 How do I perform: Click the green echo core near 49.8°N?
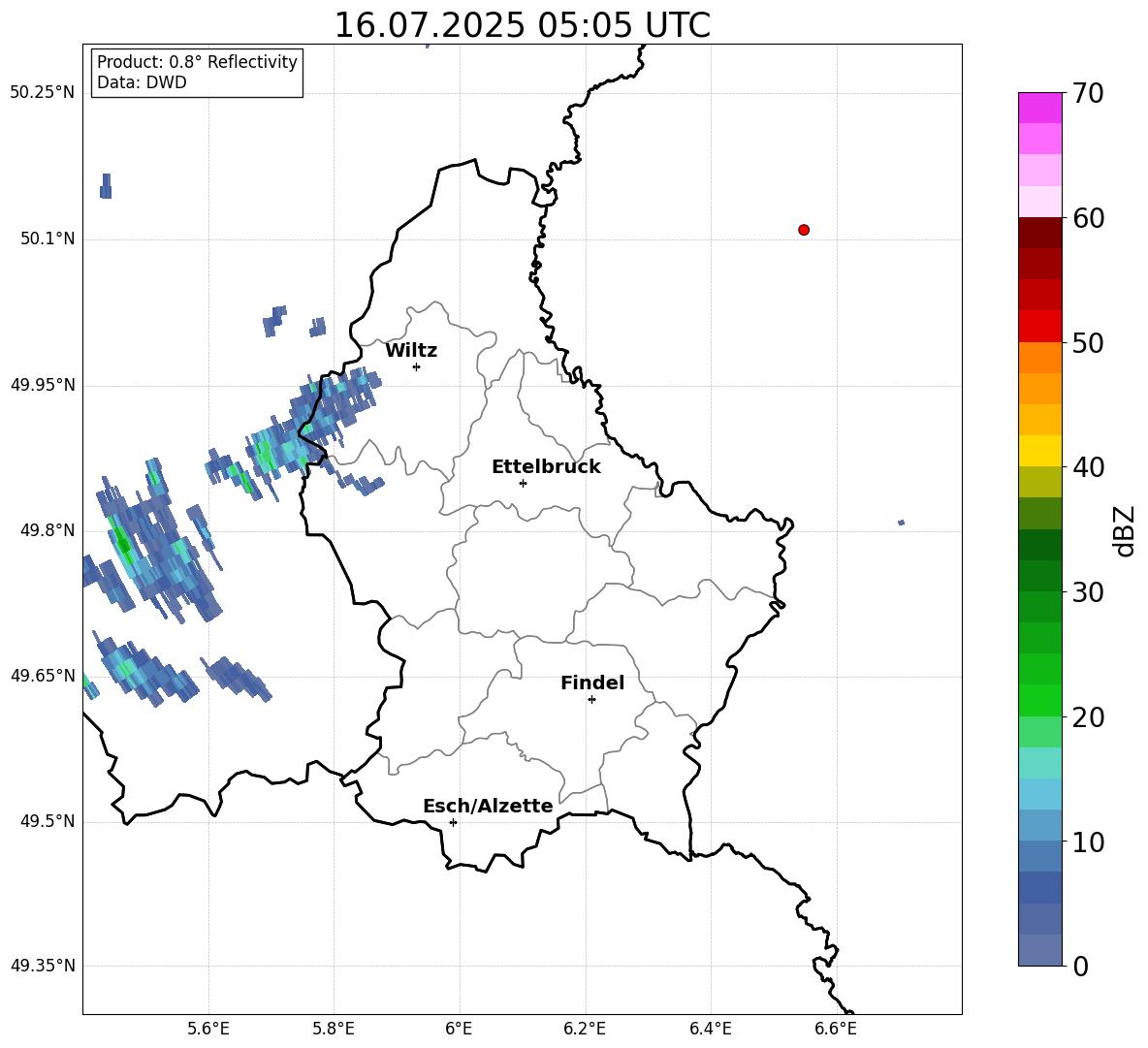[122, 542]
